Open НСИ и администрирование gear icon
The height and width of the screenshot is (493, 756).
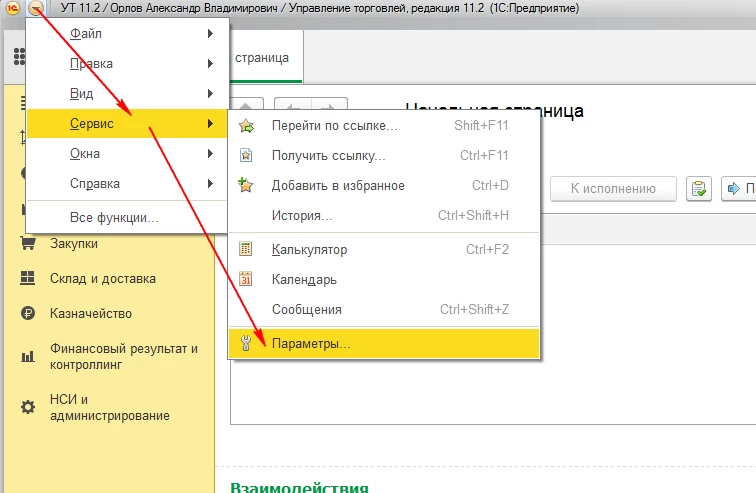tap(28, 406)
